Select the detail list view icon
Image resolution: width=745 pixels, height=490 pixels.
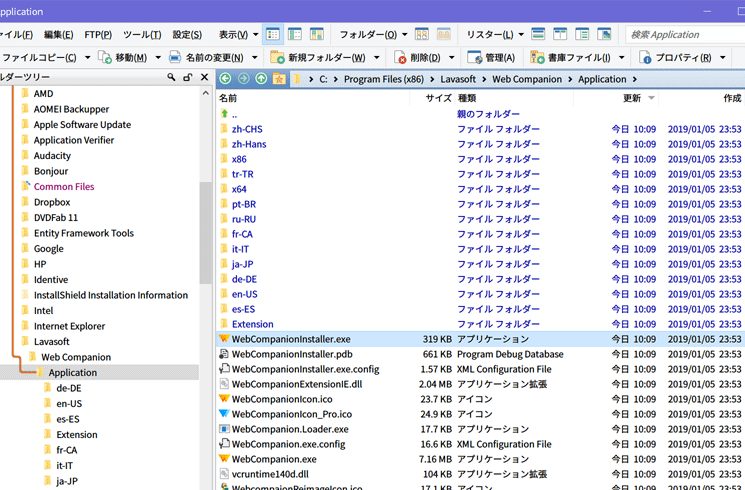tap(273, 35)
